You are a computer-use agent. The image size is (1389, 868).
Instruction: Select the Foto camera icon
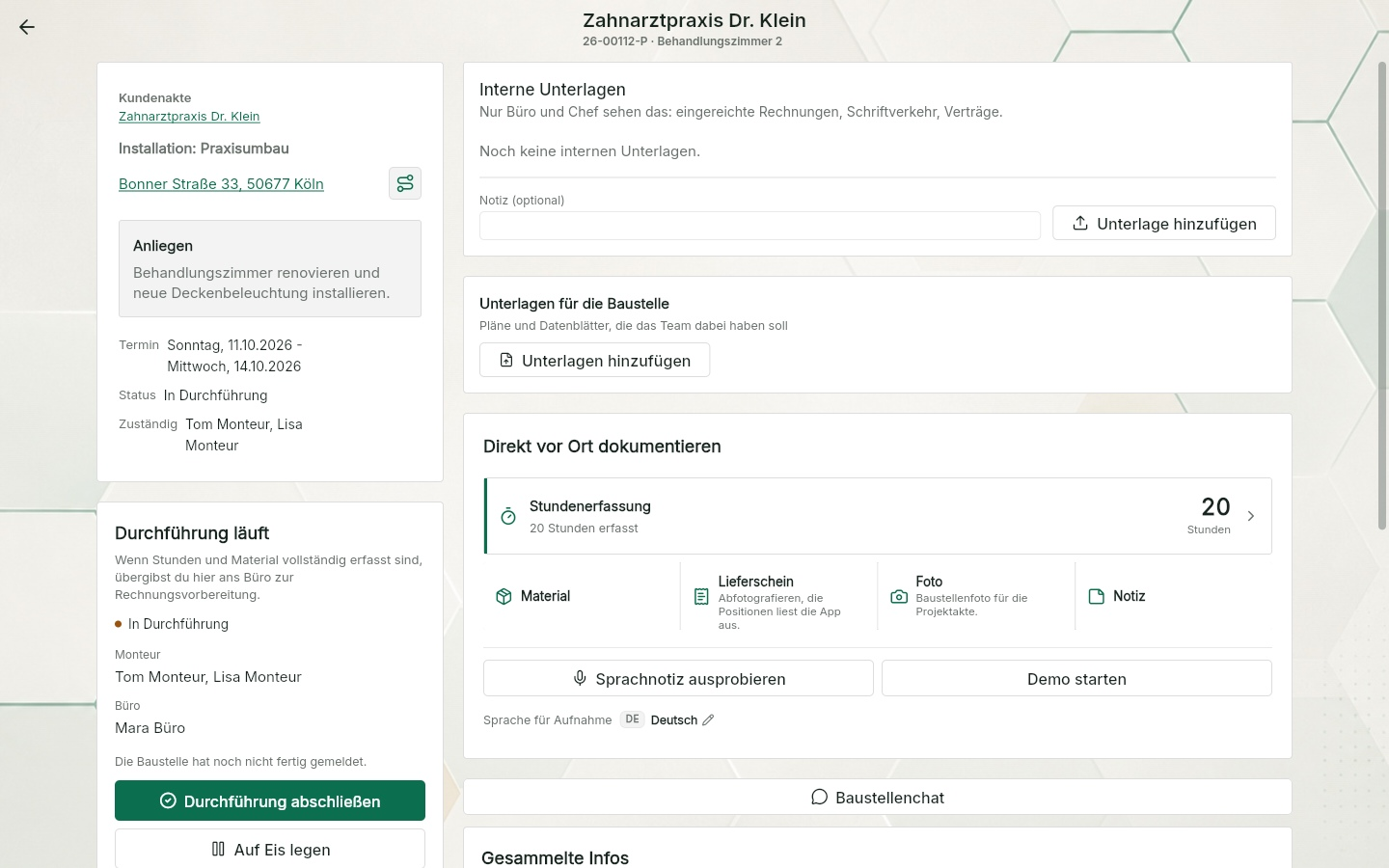(x=899, y=597)
